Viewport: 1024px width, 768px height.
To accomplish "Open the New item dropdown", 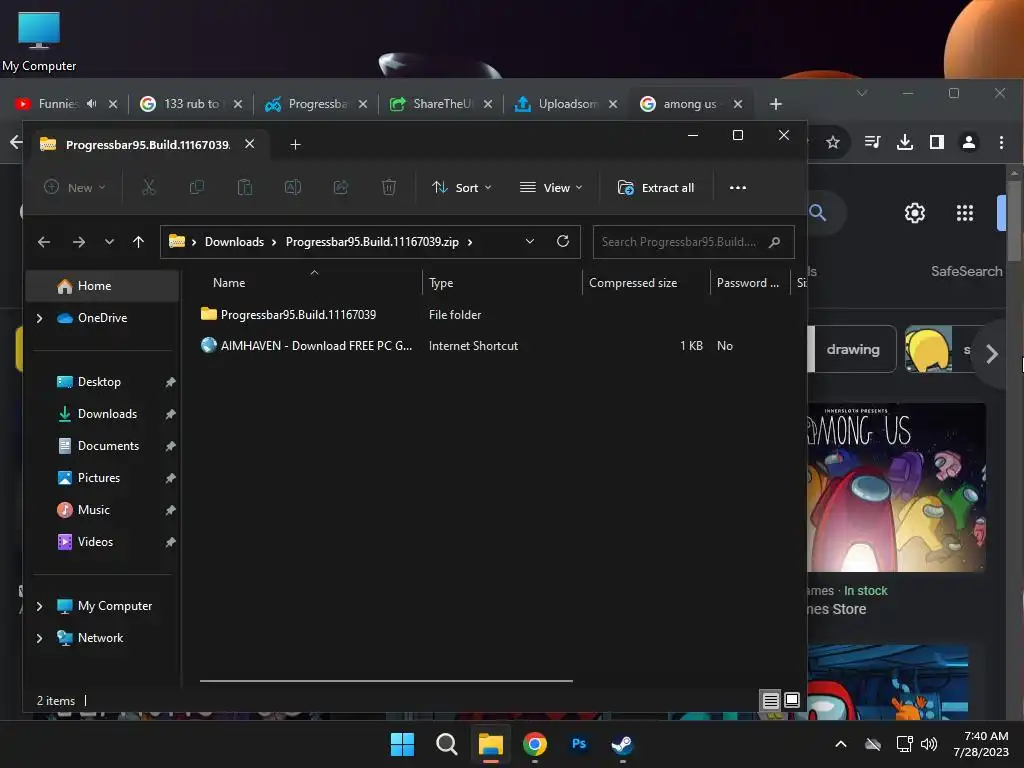I will (x=74, y=187).
